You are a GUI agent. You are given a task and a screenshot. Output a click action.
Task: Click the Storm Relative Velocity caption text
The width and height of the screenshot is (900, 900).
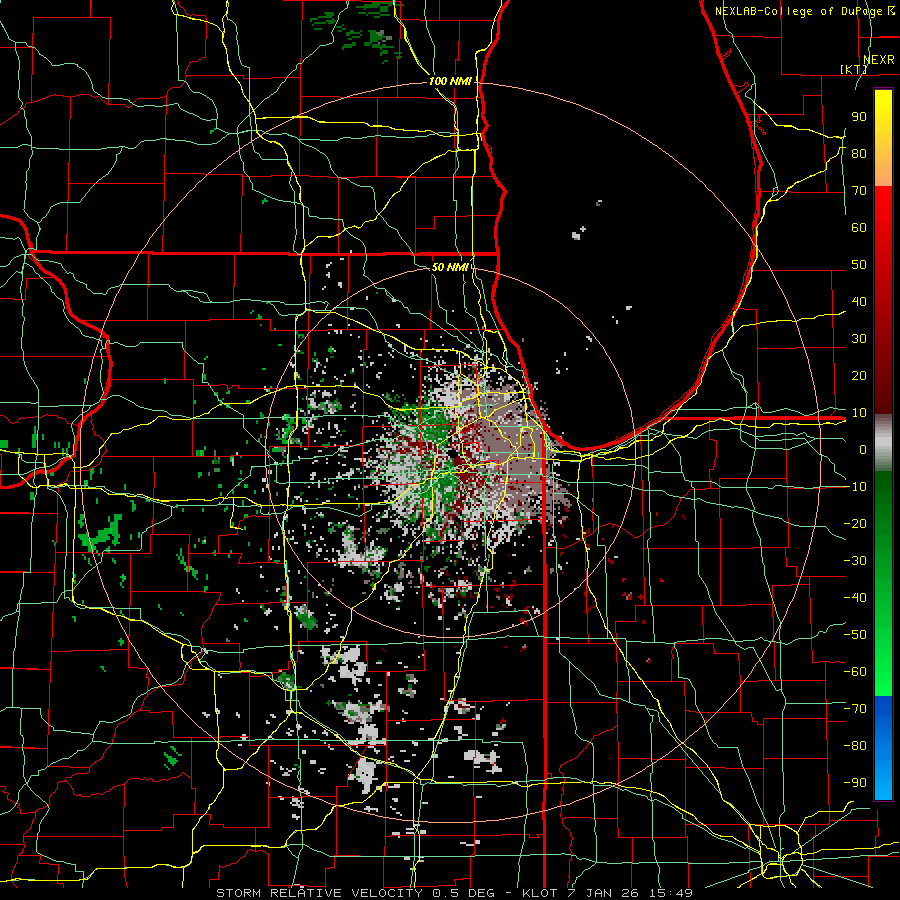[454, 893]
